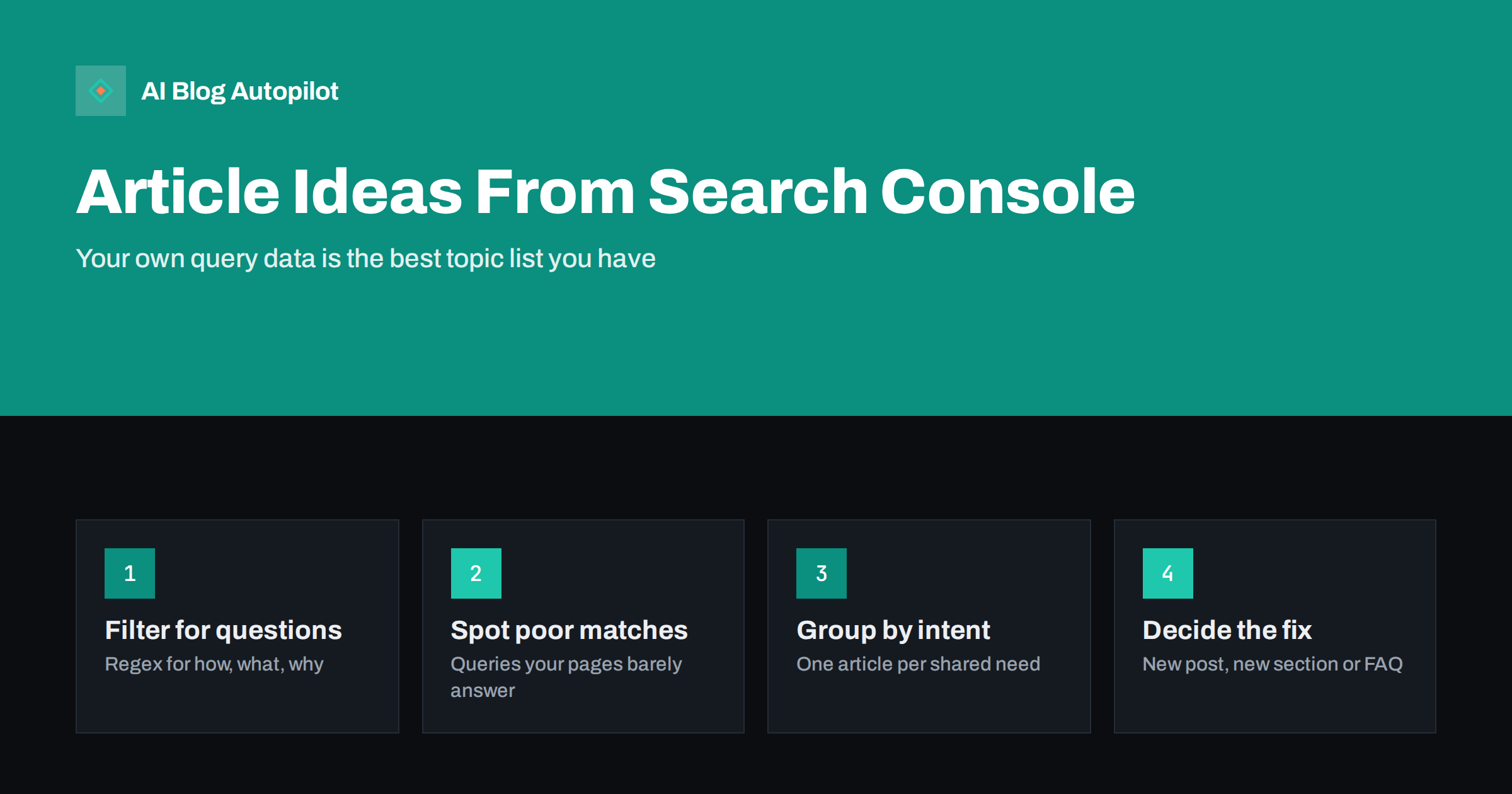Click the AI Blog Autopilot brand name
Image resolution: width=1512 pixels, height=794 pixels.
coord(239,91)
